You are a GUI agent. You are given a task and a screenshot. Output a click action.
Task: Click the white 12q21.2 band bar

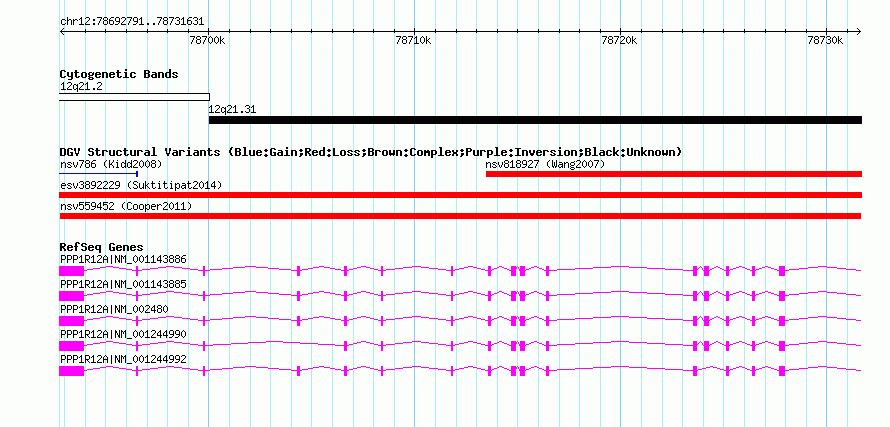pyautogui.click(x=135, y=97)
